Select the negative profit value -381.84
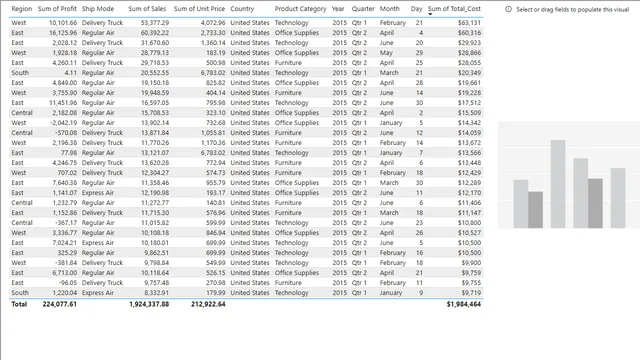 pos(66,263)
